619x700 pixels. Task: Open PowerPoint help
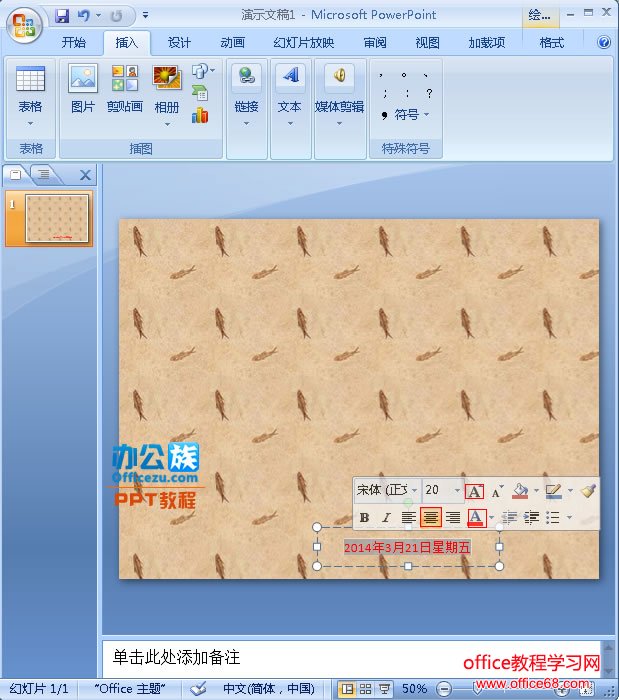(604, 42)
